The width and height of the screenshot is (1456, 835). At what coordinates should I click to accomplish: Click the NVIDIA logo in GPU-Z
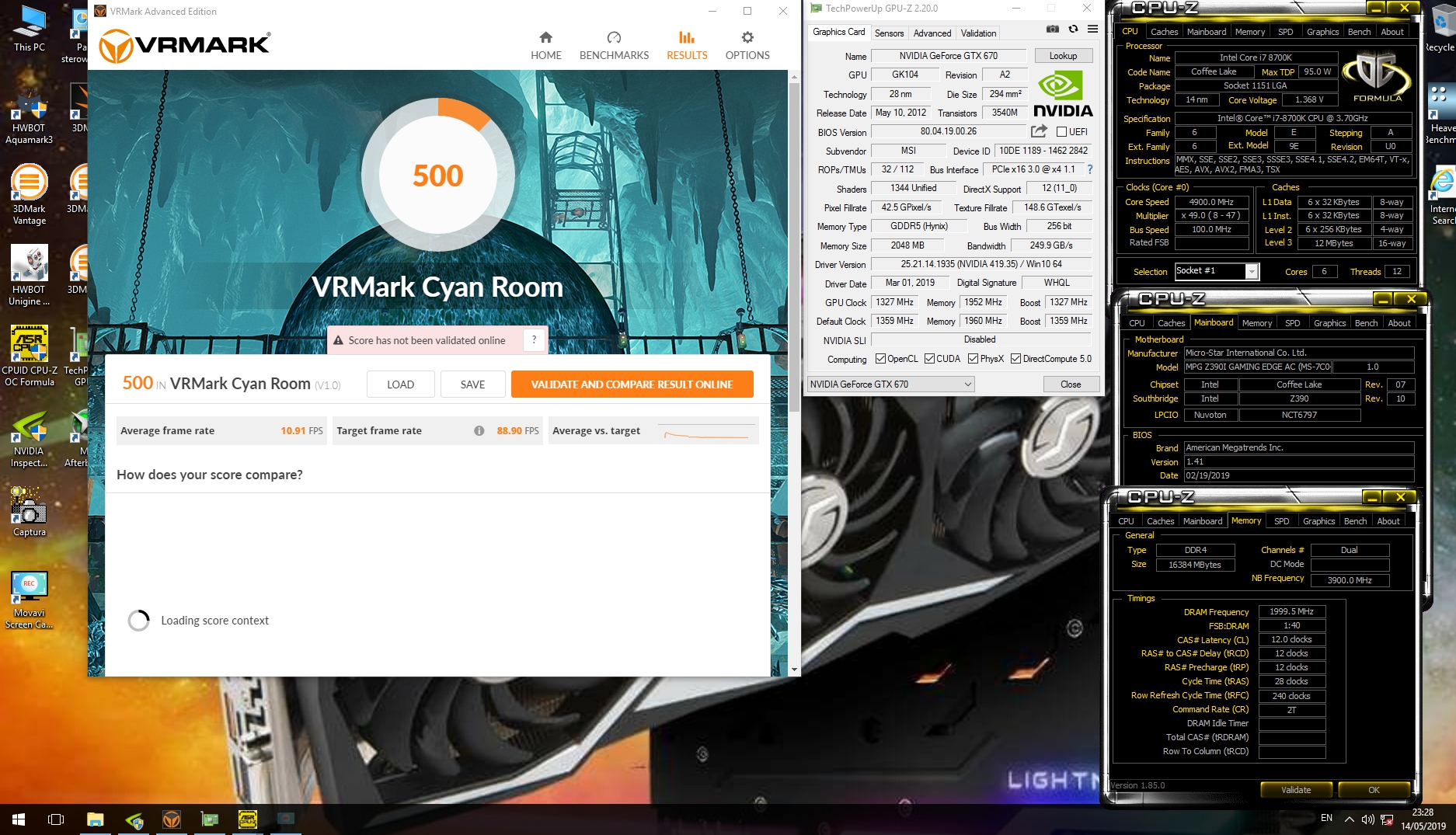(1063, 95)
